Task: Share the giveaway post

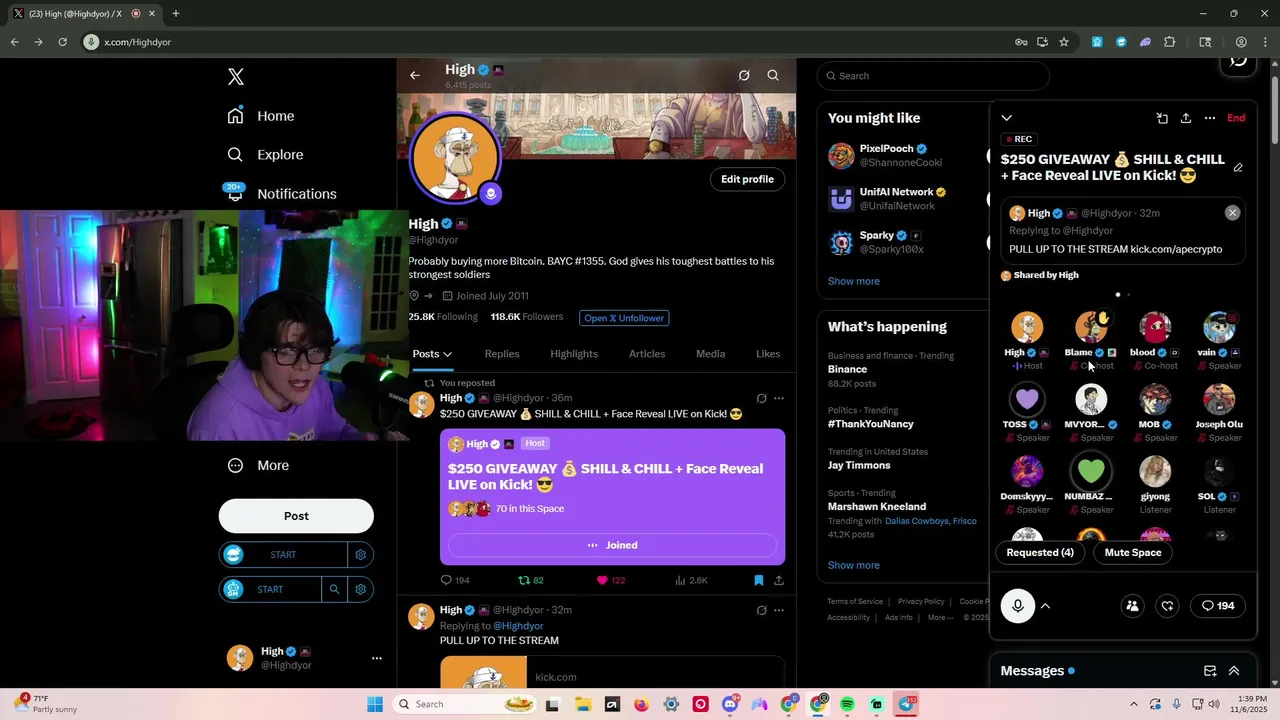Action: pos(779,580)
